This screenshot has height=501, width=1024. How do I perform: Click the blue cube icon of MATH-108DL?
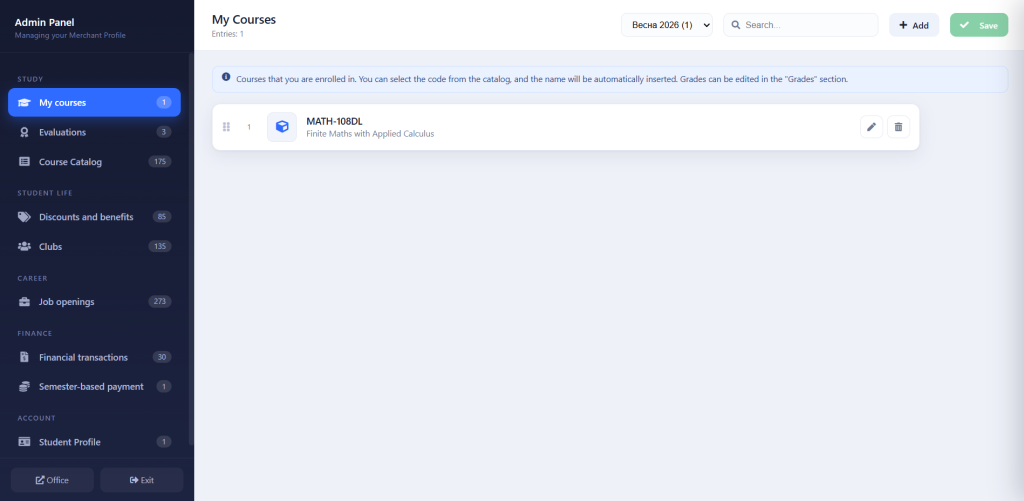tap(282, 127)
